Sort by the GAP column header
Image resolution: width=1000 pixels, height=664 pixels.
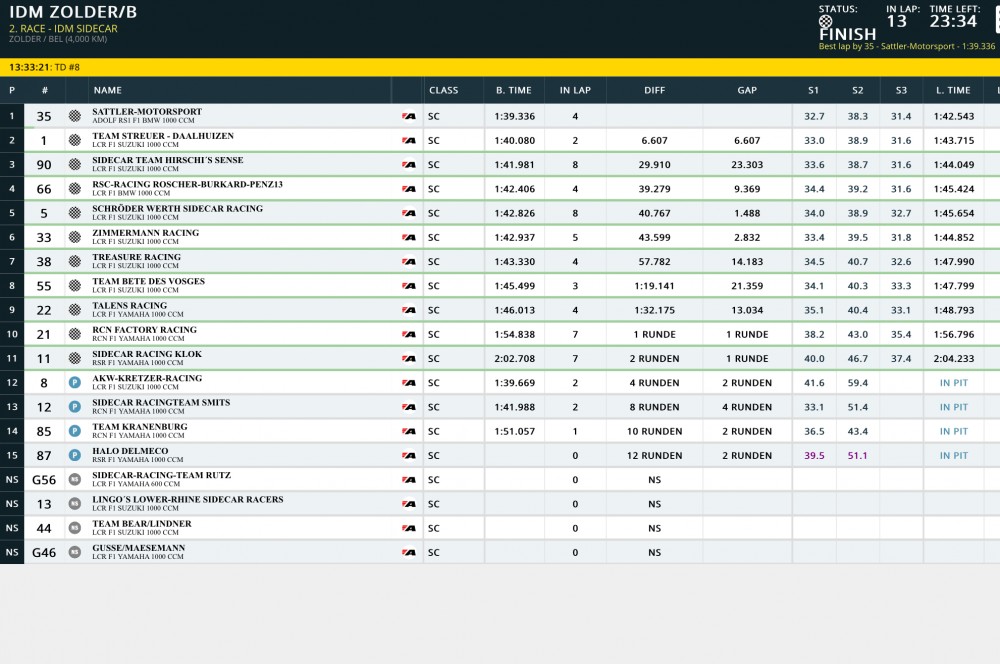point(747,91)
